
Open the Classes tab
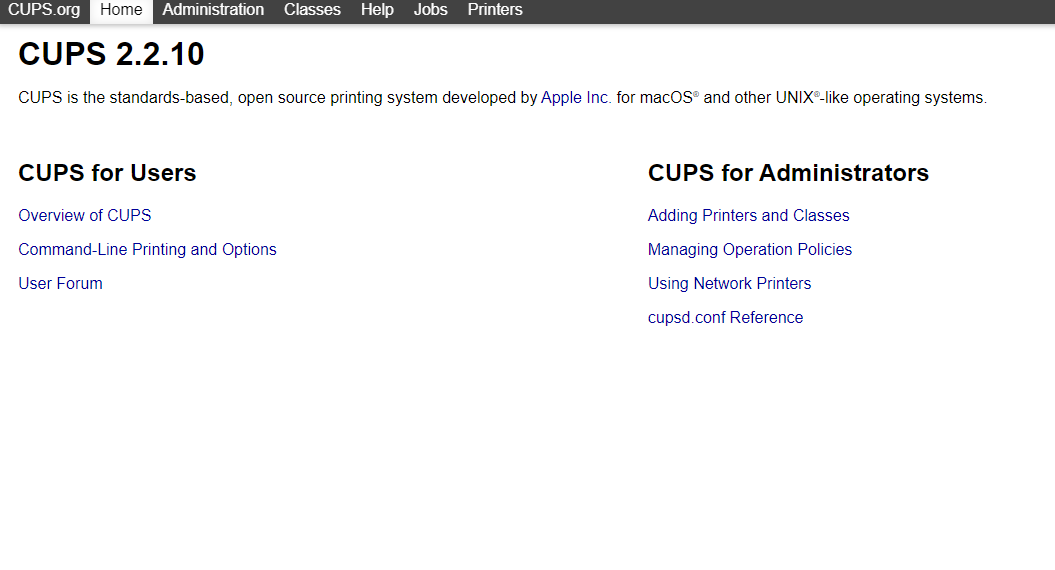(x=312, y=10)
